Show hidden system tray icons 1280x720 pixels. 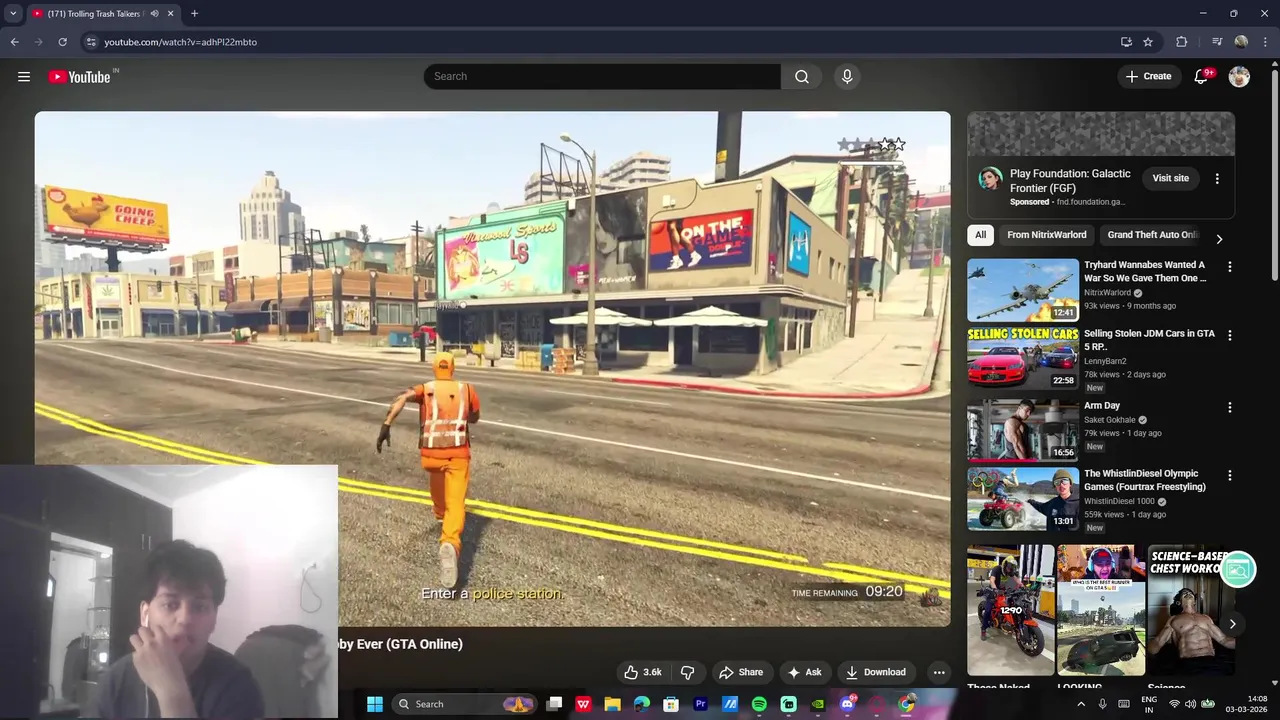click(1081, 704)
